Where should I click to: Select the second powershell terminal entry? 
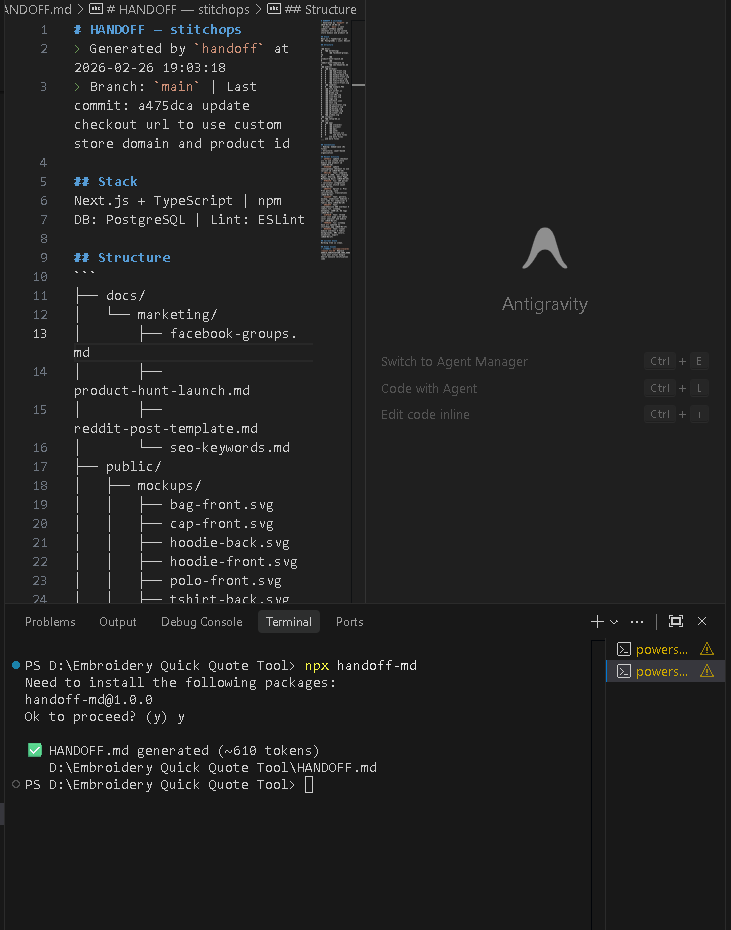coord(665,671)
